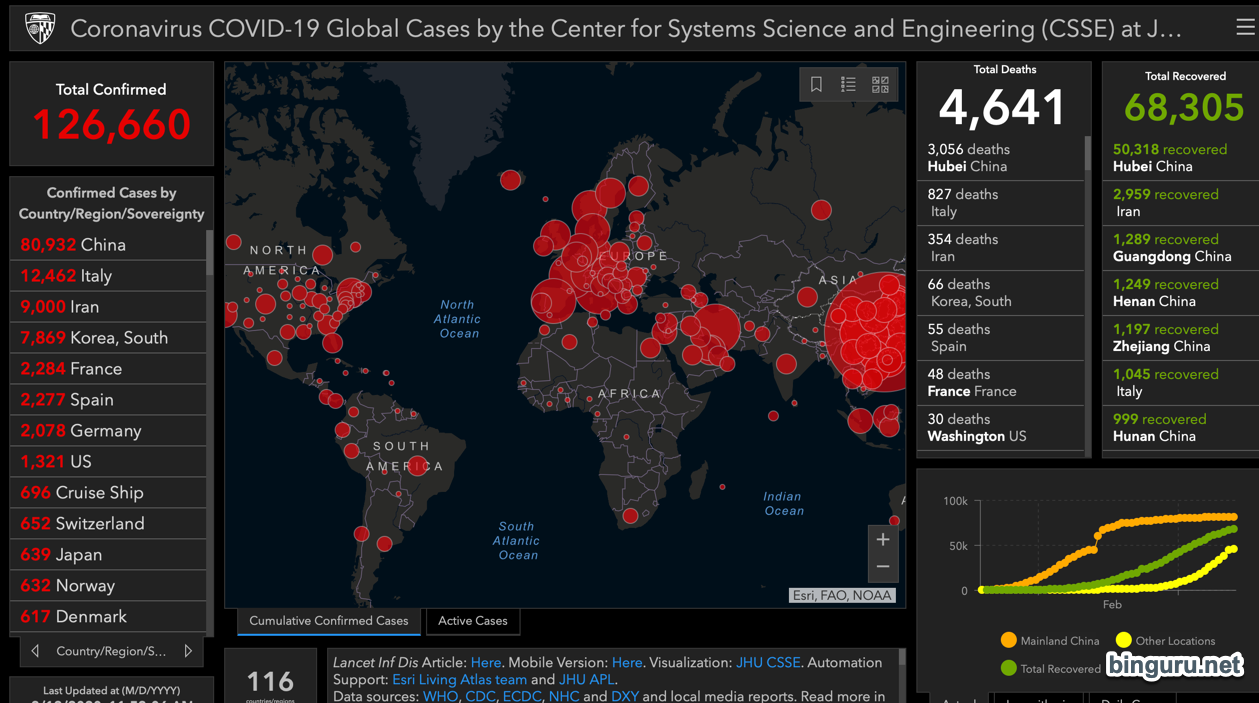Zoom out on the map with minus
The height and width of the screenshot is (703, 1259).
click(883, 567)
